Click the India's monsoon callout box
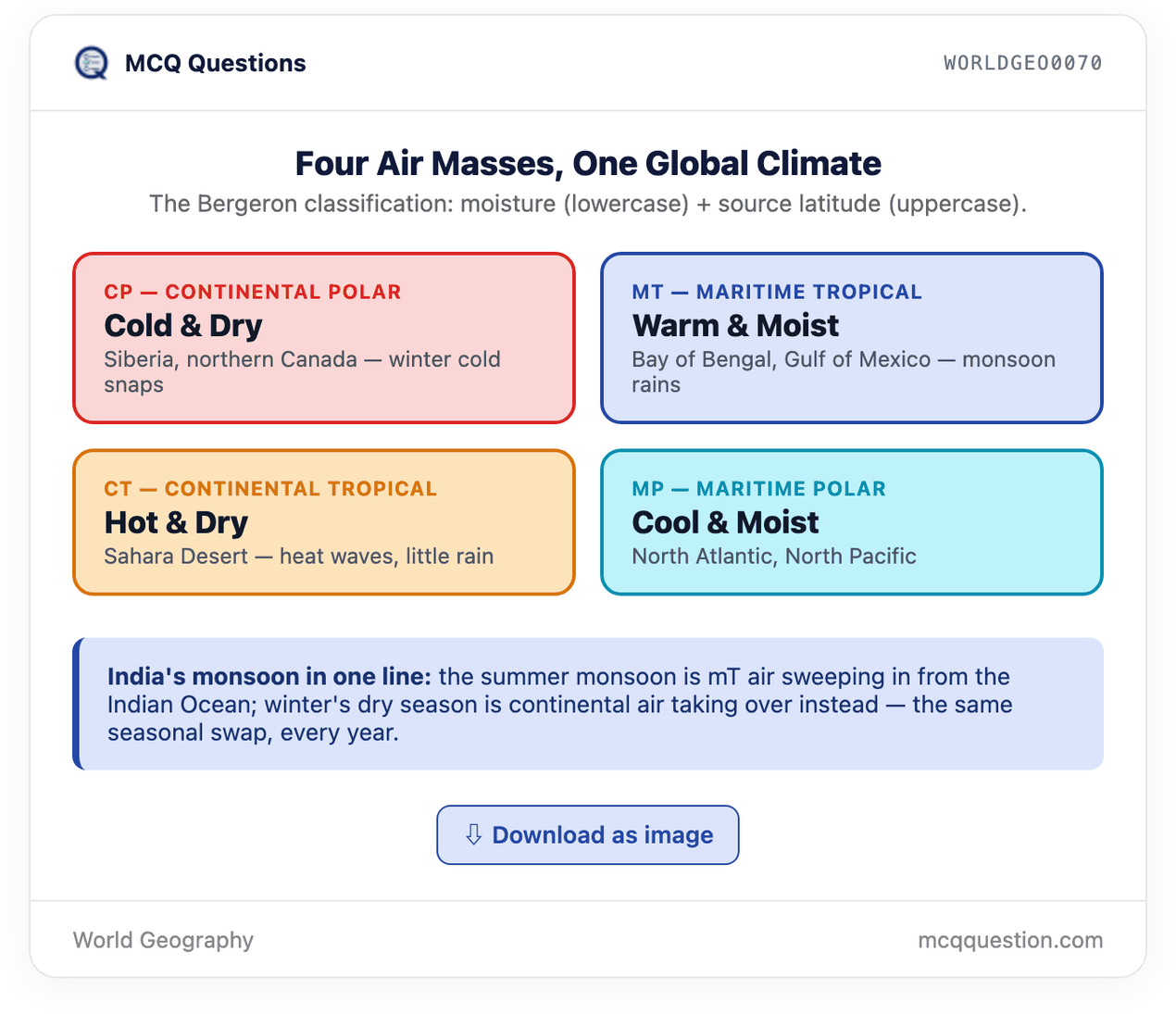The width and height of the screenshot is (1176, 1014). click(x=588, y=704)
